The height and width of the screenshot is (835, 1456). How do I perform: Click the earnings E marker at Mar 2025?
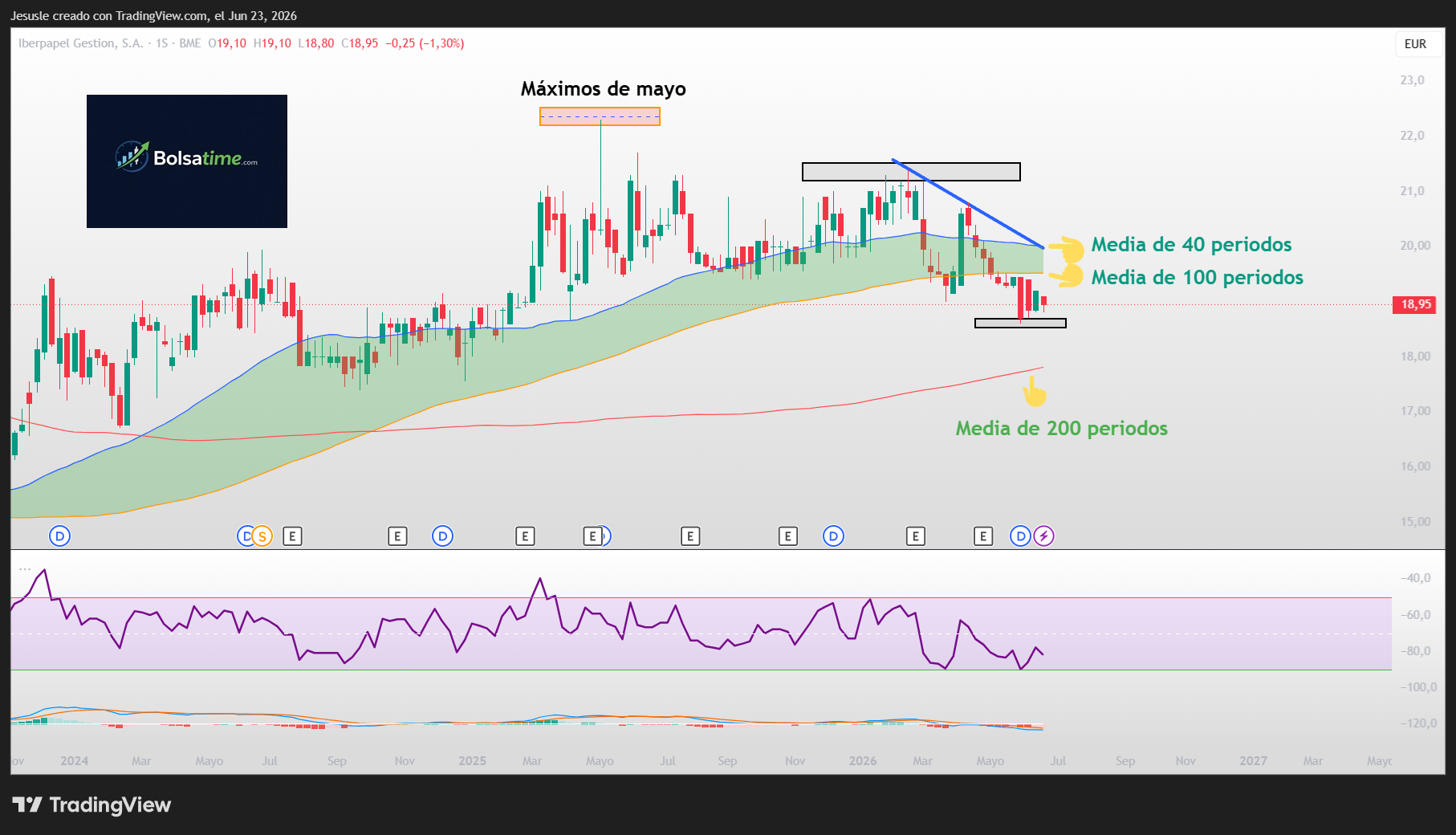pos(525,536)
